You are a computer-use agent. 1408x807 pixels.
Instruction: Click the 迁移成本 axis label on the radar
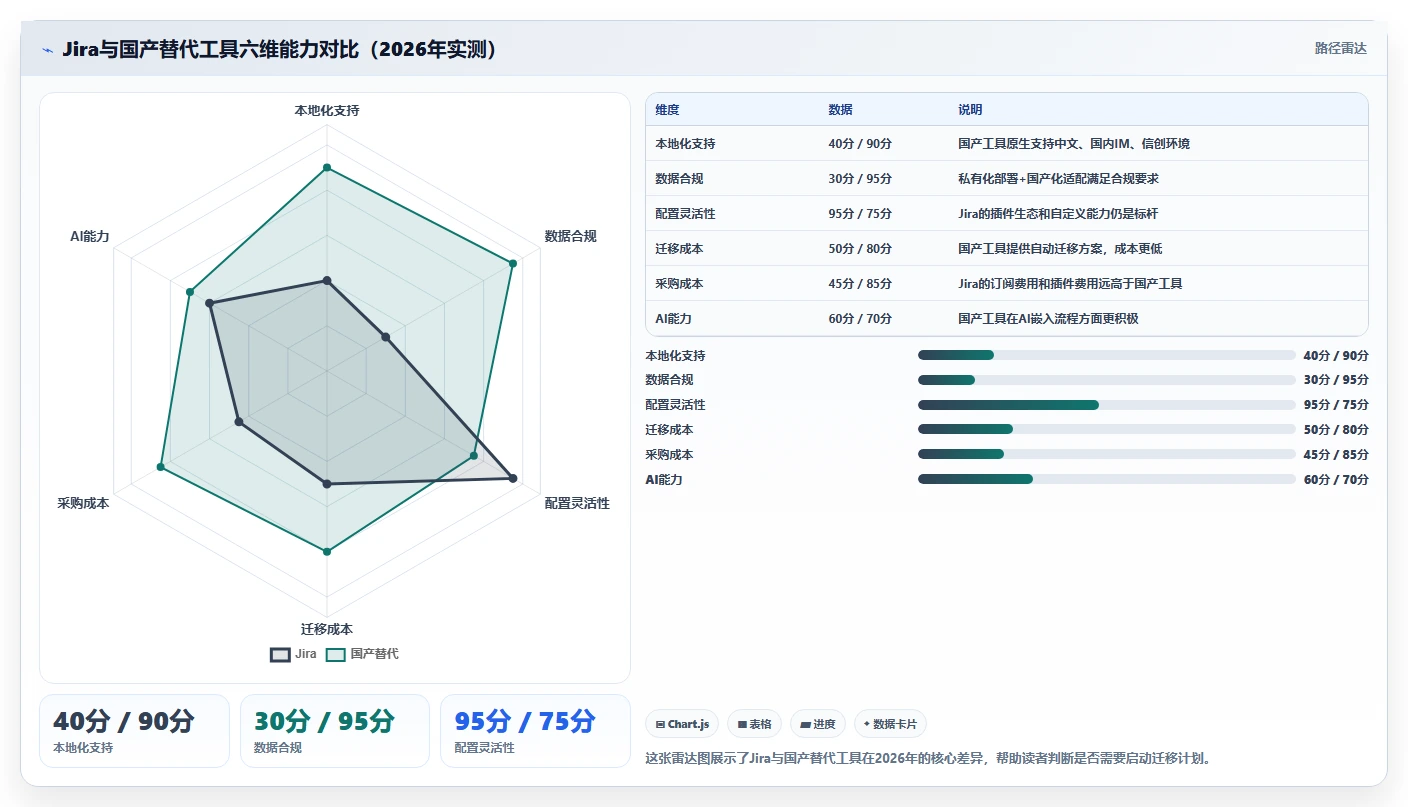[x=326, y=629]
